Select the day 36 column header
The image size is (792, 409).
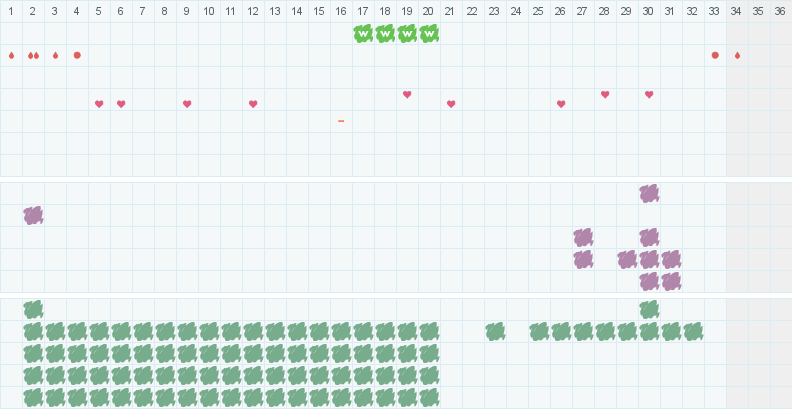781,11
